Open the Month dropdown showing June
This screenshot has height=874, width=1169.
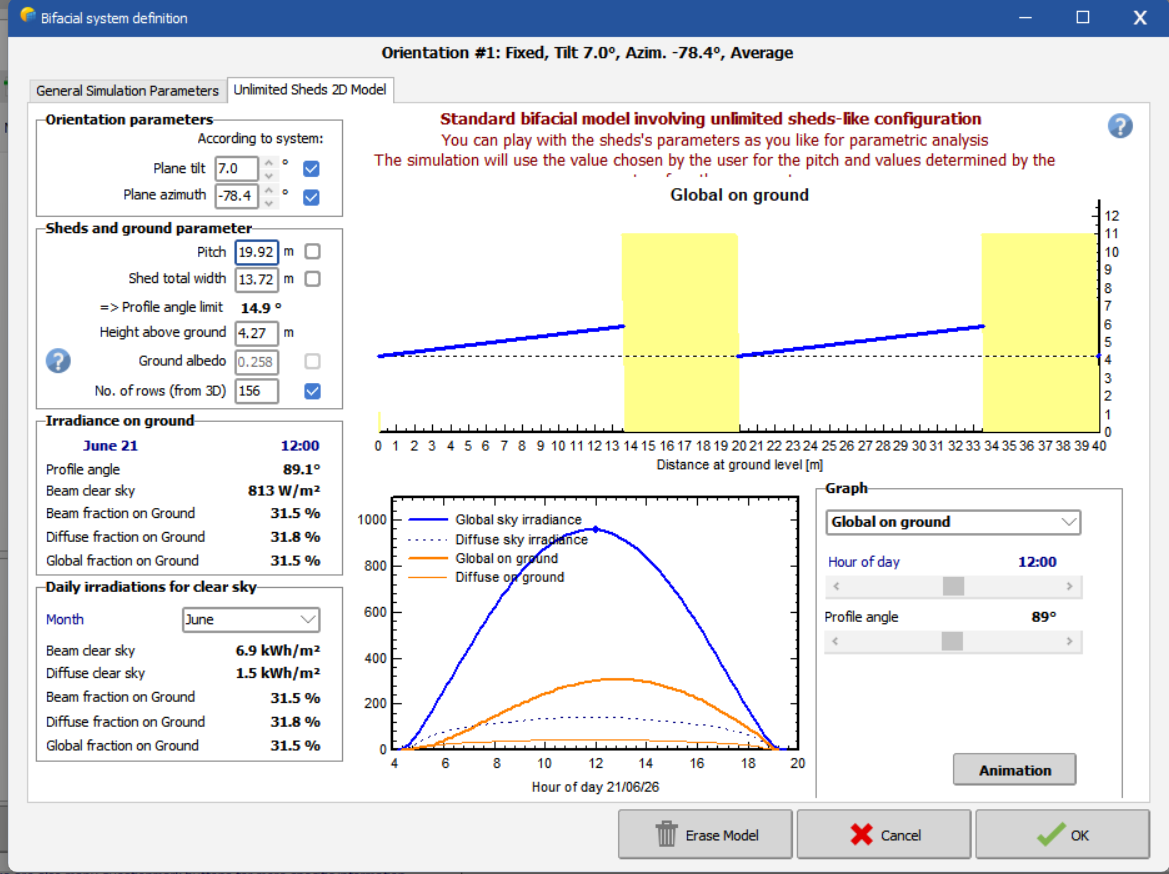pos(250,620)
